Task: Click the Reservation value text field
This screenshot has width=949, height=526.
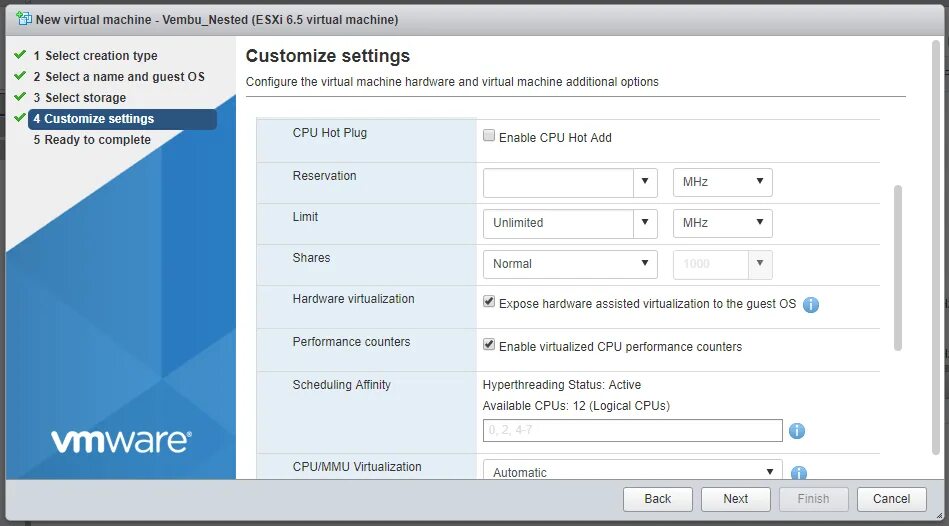Action: tap(558, 182)
